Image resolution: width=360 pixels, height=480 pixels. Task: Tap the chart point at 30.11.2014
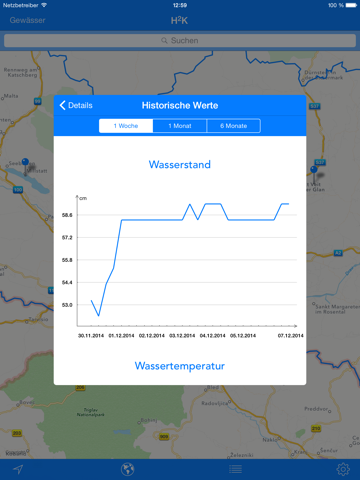pyautogui.click(x=91, y=300)
